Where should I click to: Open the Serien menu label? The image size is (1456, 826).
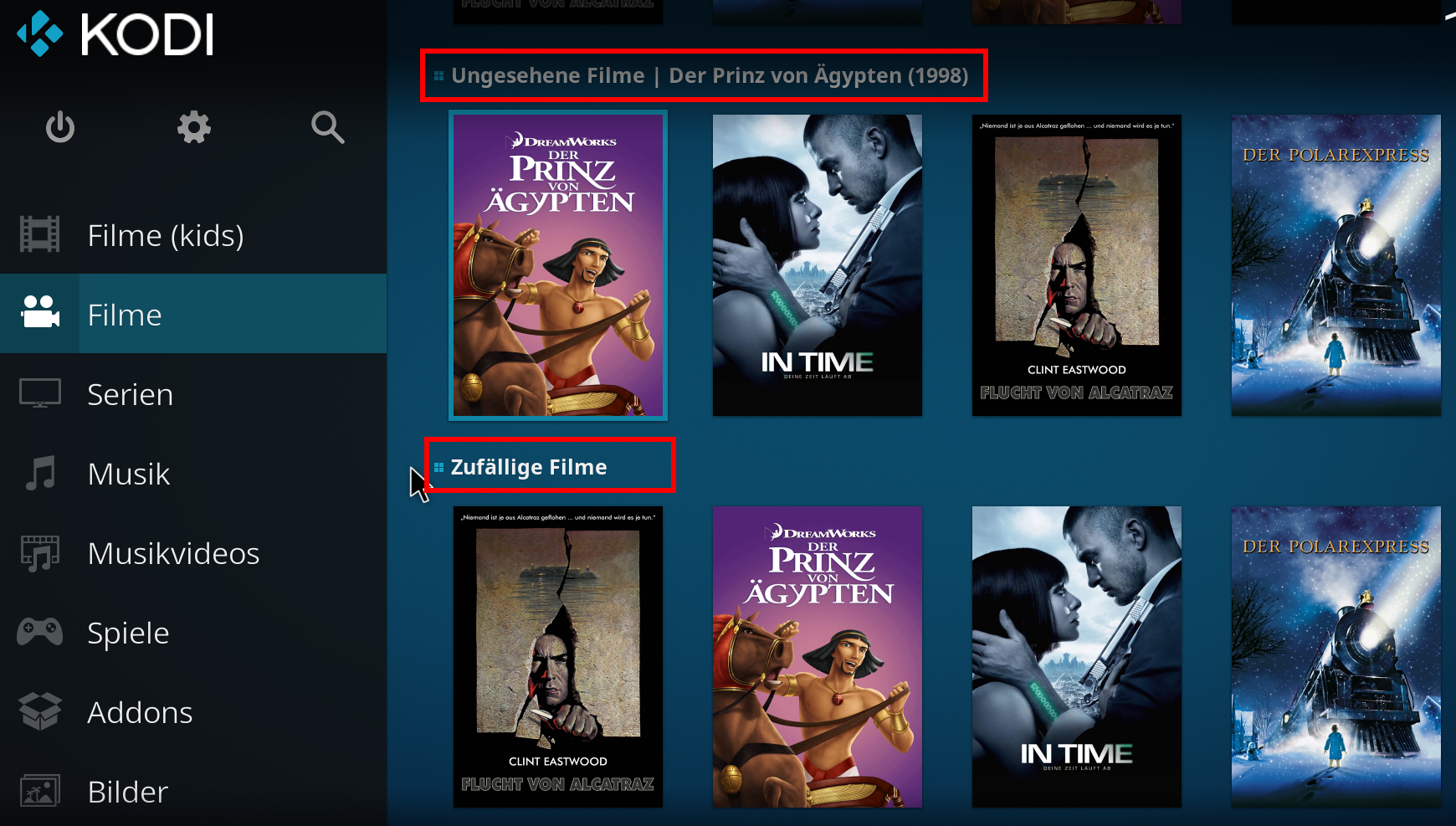point(131,394)
